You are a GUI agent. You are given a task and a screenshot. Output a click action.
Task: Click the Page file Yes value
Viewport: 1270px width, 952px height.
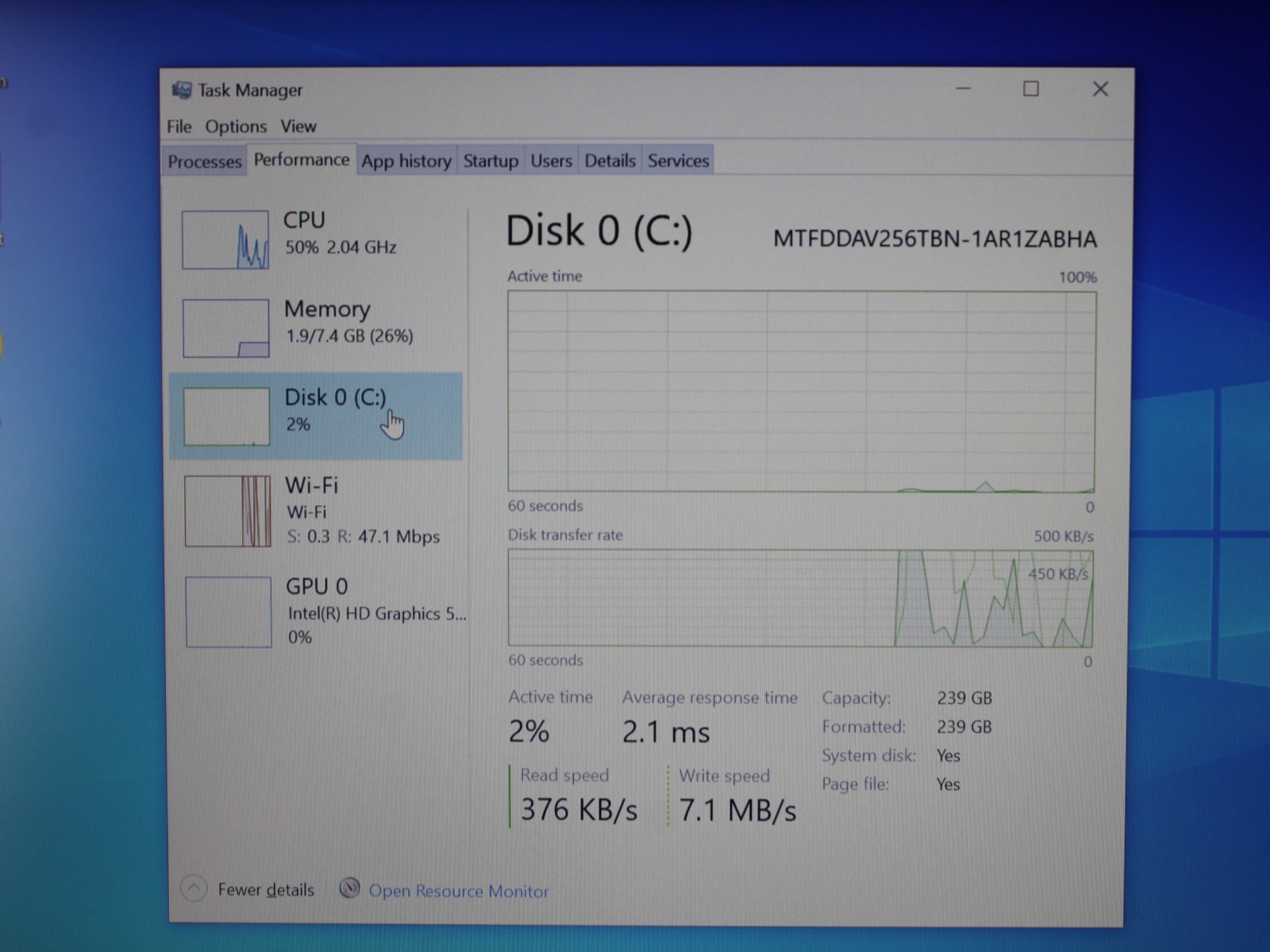point(949,784)
